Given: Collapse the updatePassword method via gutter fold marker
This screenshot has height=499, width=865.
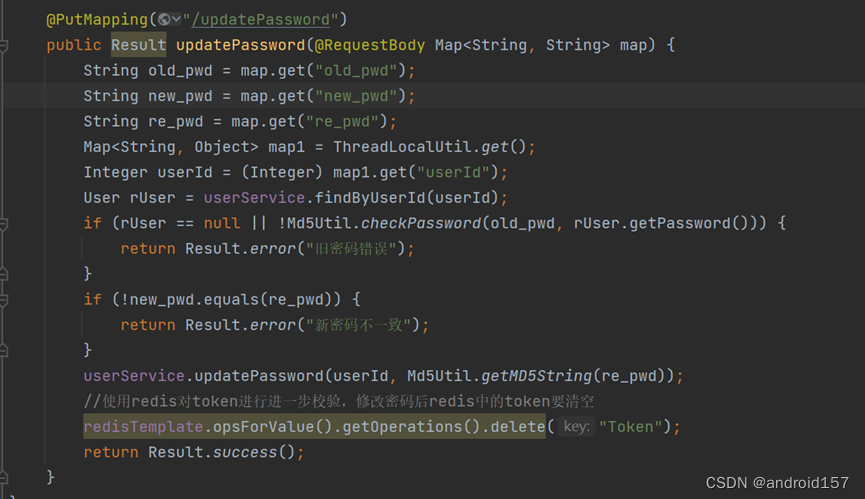Looking at the screenshot, I should tap(4, 46).
